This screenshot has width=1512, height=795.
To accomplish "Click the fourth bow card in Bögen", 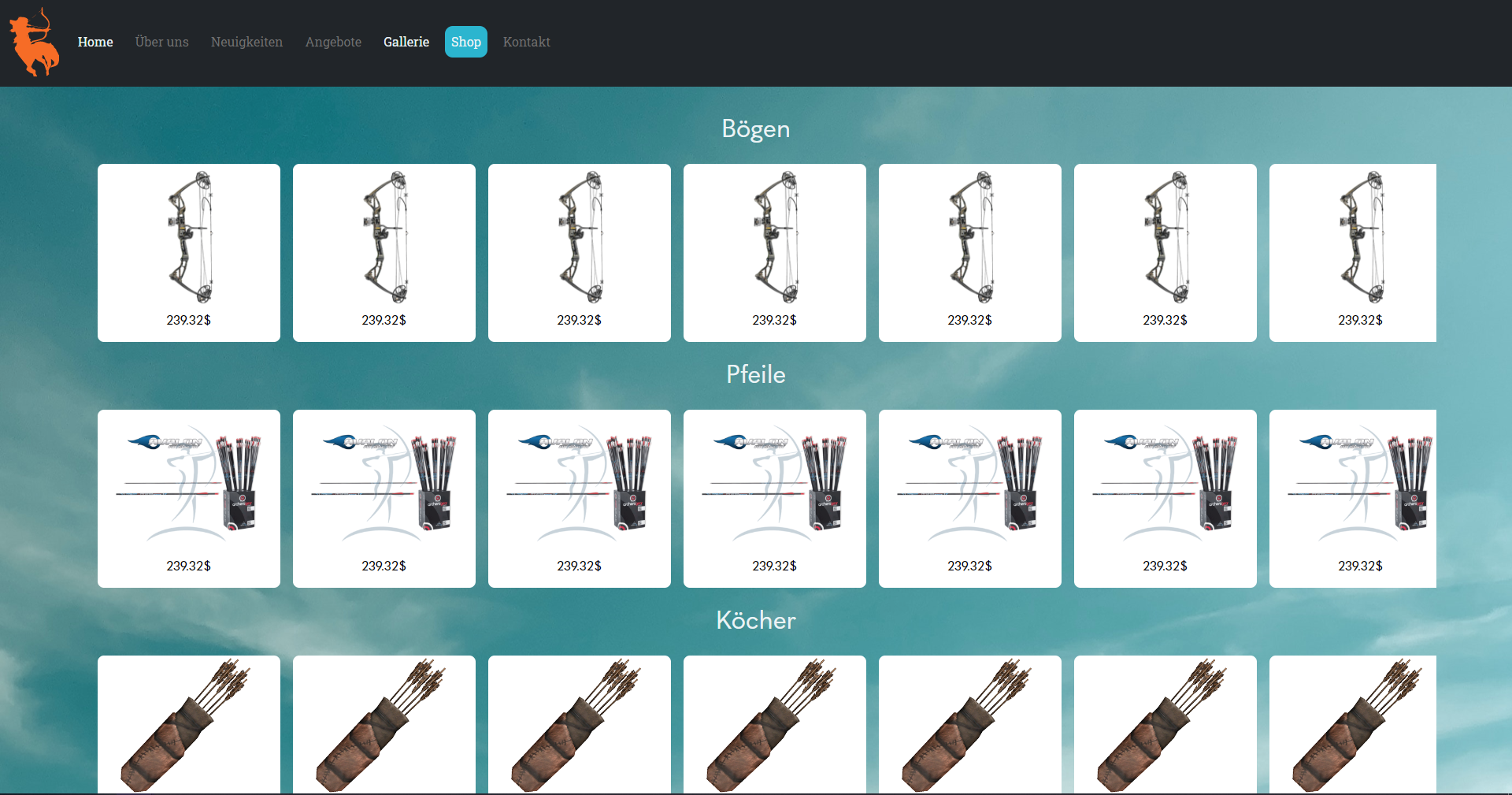I will click(775, 253).
